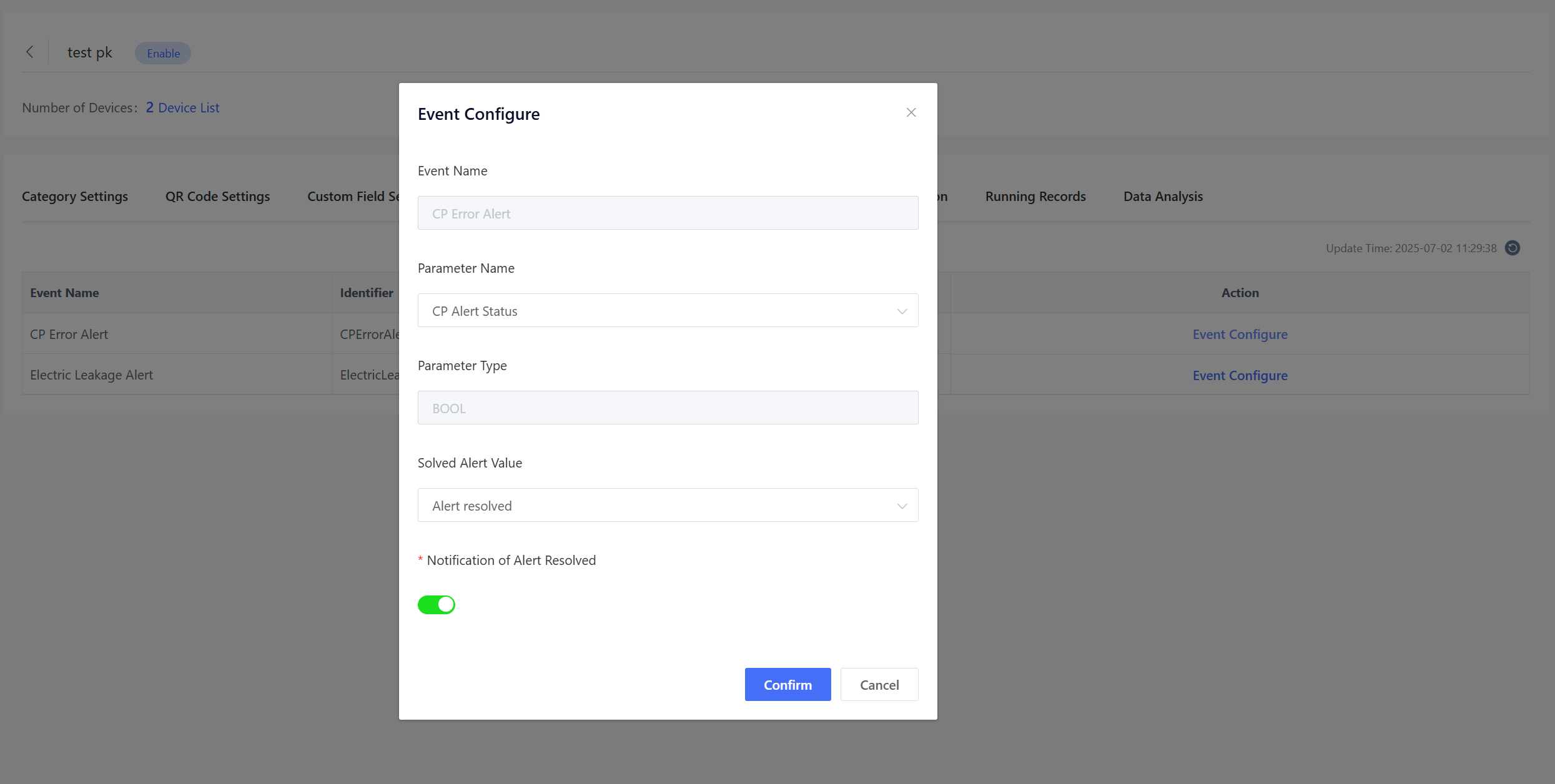Toggle Notification of Alert Resolved switch

click(x=437, y=604)
